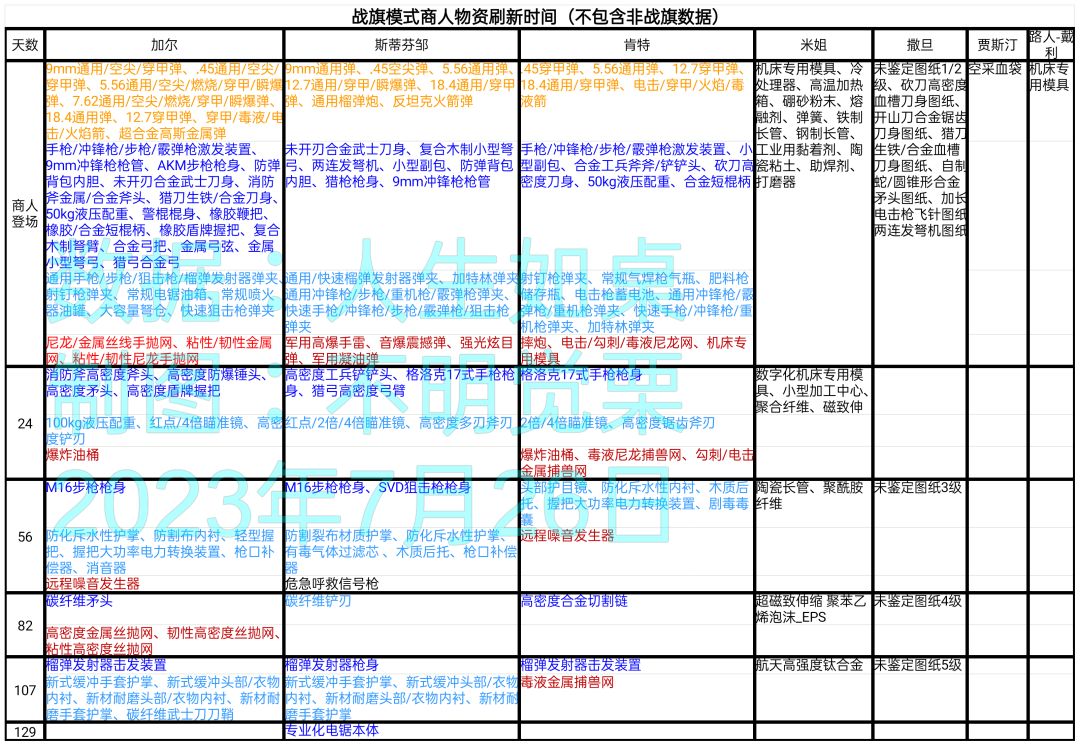This screenshot has height=746, width=1080.
Task: Select the 肯特 column header
Action: click(636, 45)
